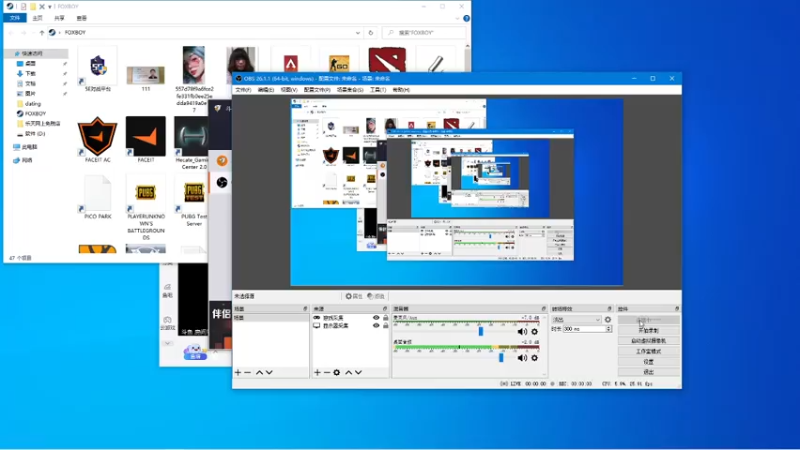
Task: Open the Explorer 文件 tab
Action: (15, 18)
